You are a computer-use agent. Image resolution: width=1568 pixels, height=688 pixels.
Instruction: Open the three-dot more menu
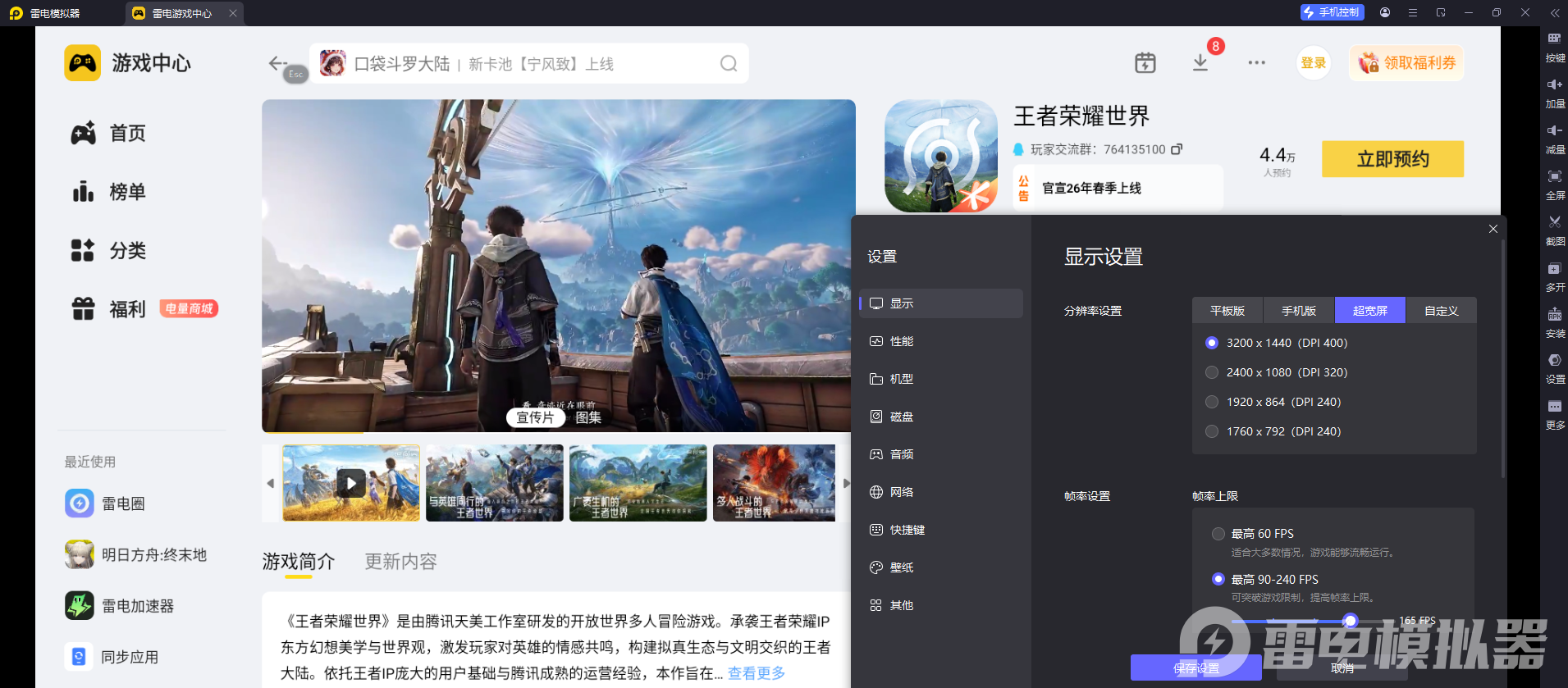tap(1257, 63)
